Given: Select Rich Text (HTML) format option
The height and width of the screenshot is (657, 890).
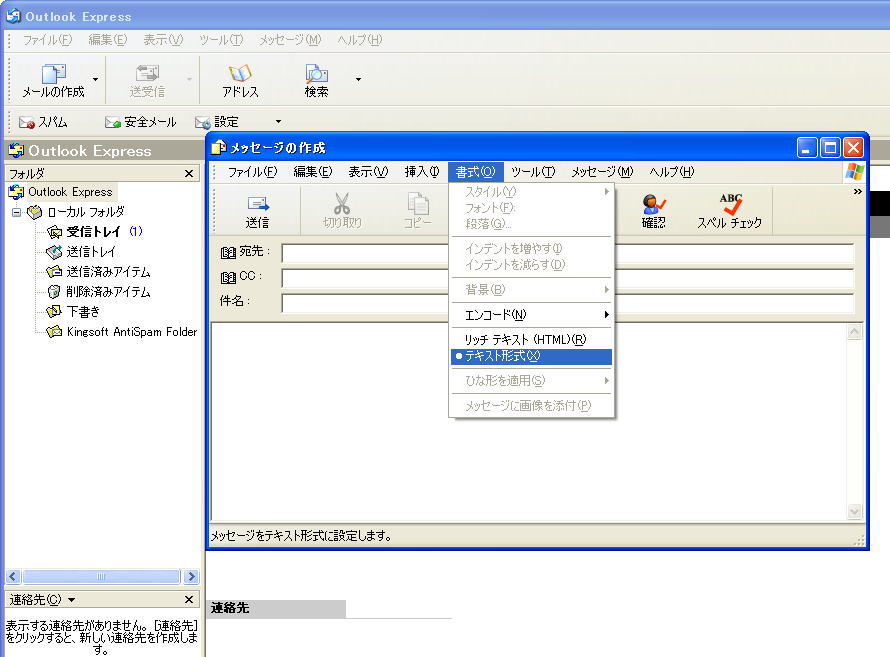Looking at the screenshot, I should [531, 339].
